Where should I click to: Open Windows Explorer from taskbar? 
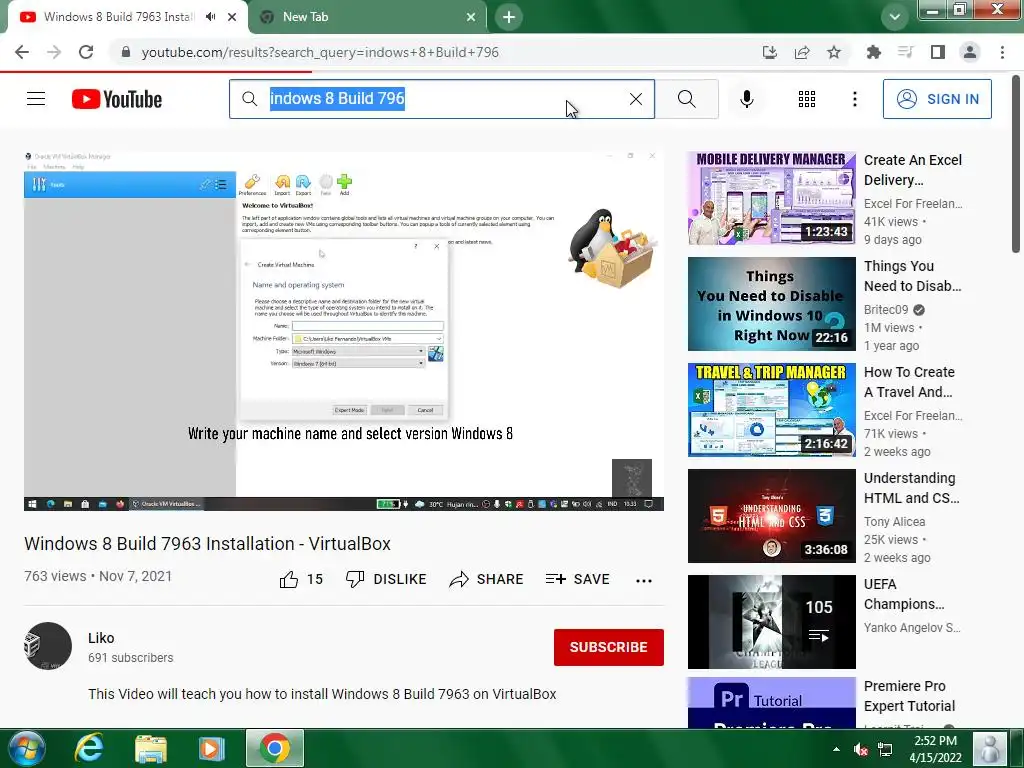tap(151, 748)
